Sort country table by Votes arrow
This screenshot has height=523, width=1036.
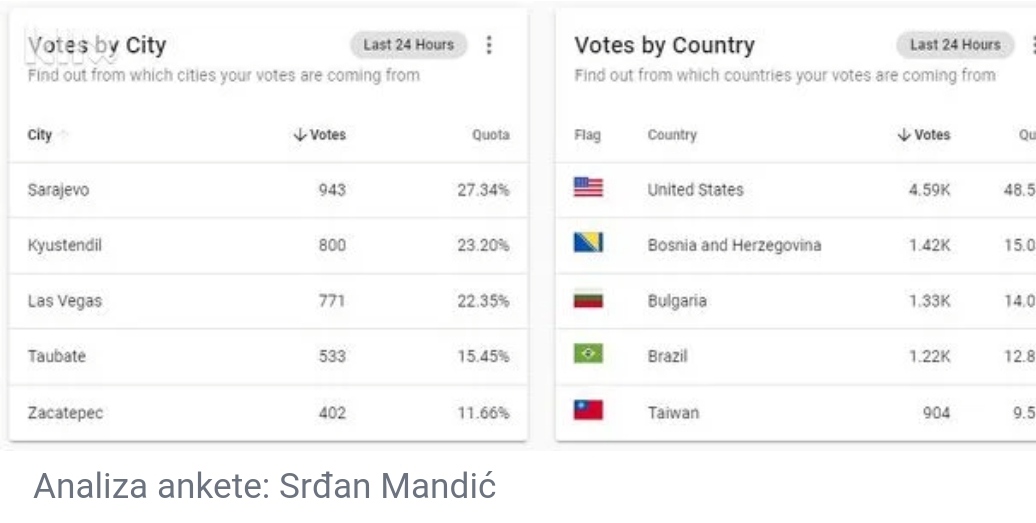tap(904, 135)
